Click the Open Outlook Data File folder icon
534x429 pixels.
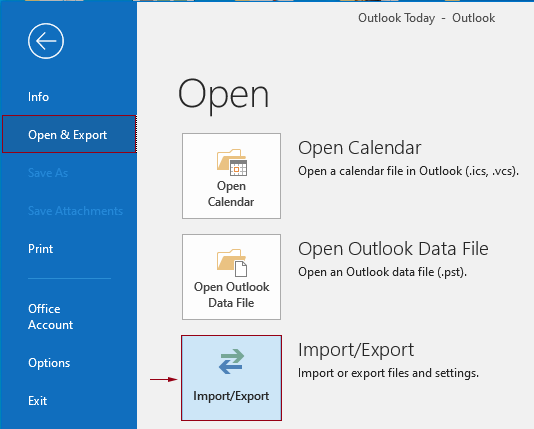tap(232, 263)
